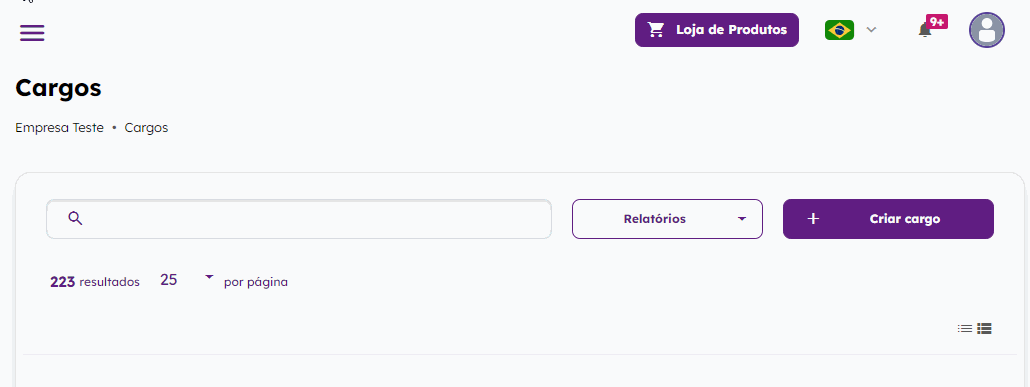
Task: Click the plus icon on Criar cargo
Action: (813, 219)
